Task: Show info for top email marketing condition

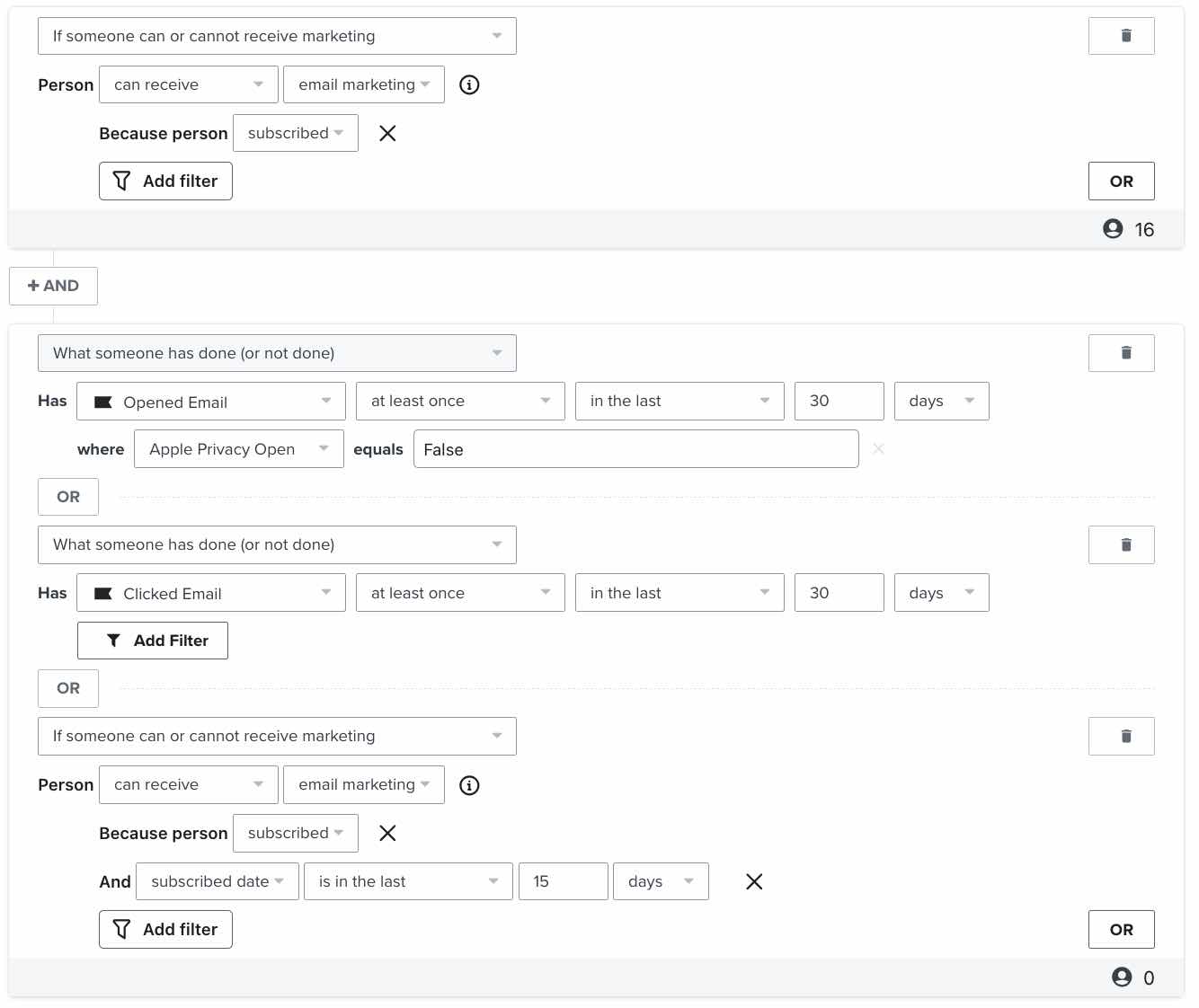Action: [x=469, y=84]
